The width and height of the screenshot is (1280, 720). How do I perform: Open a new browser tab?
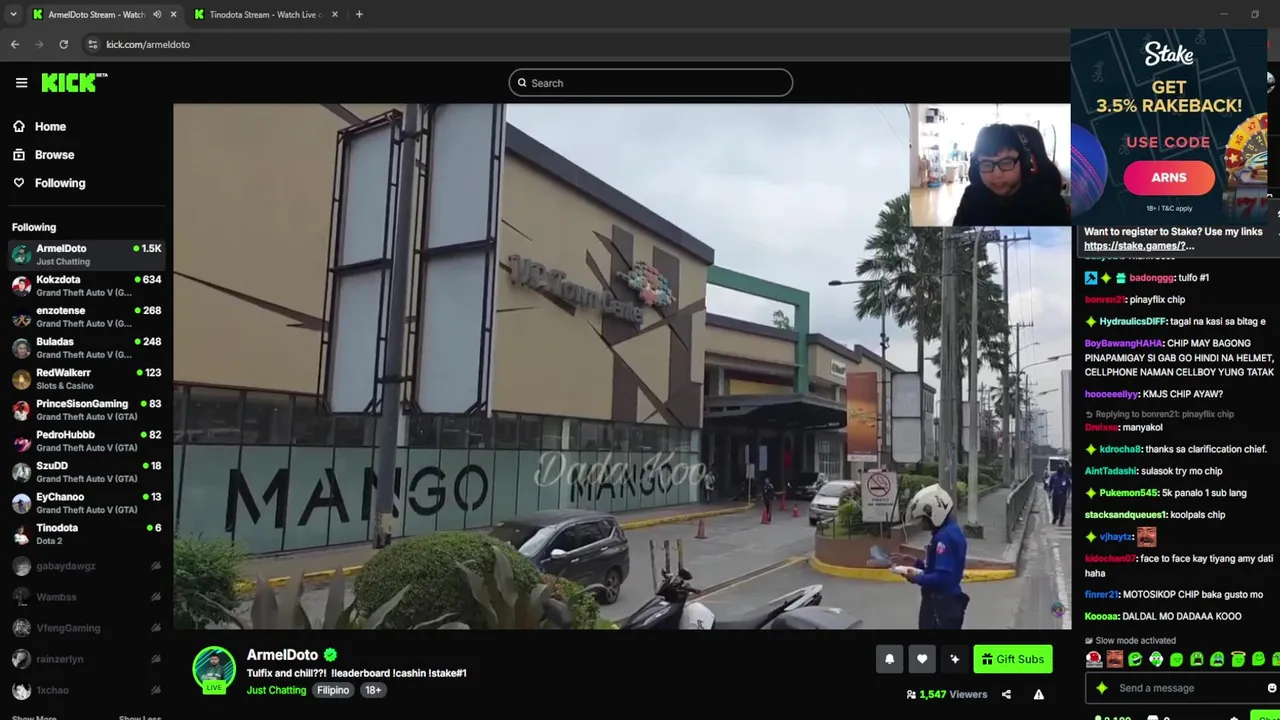tap(359, 15)
